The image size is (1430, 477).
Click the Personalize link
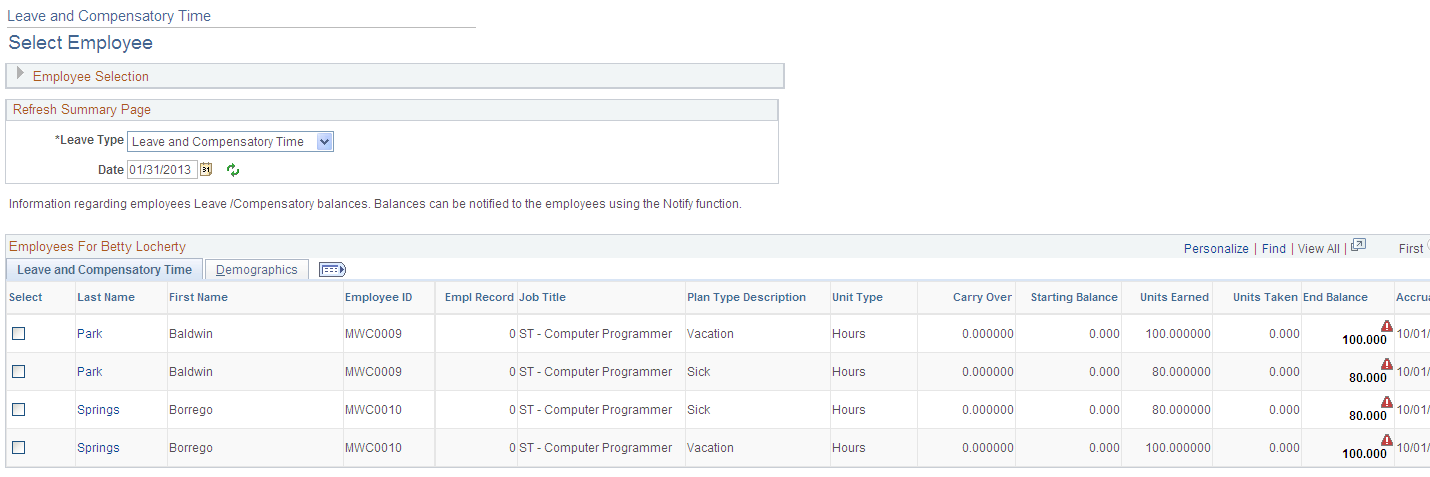[1216, 249]
